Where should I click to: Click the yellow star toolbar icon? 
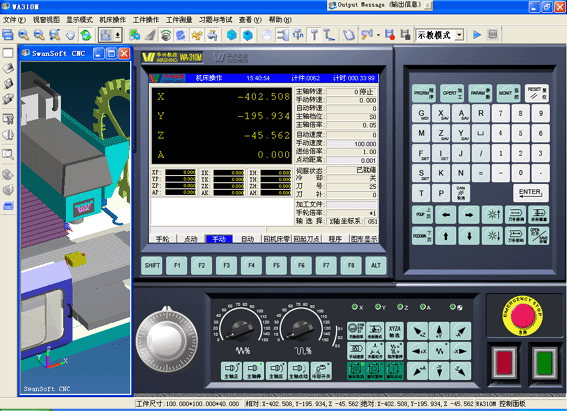[x=196, y=35]
